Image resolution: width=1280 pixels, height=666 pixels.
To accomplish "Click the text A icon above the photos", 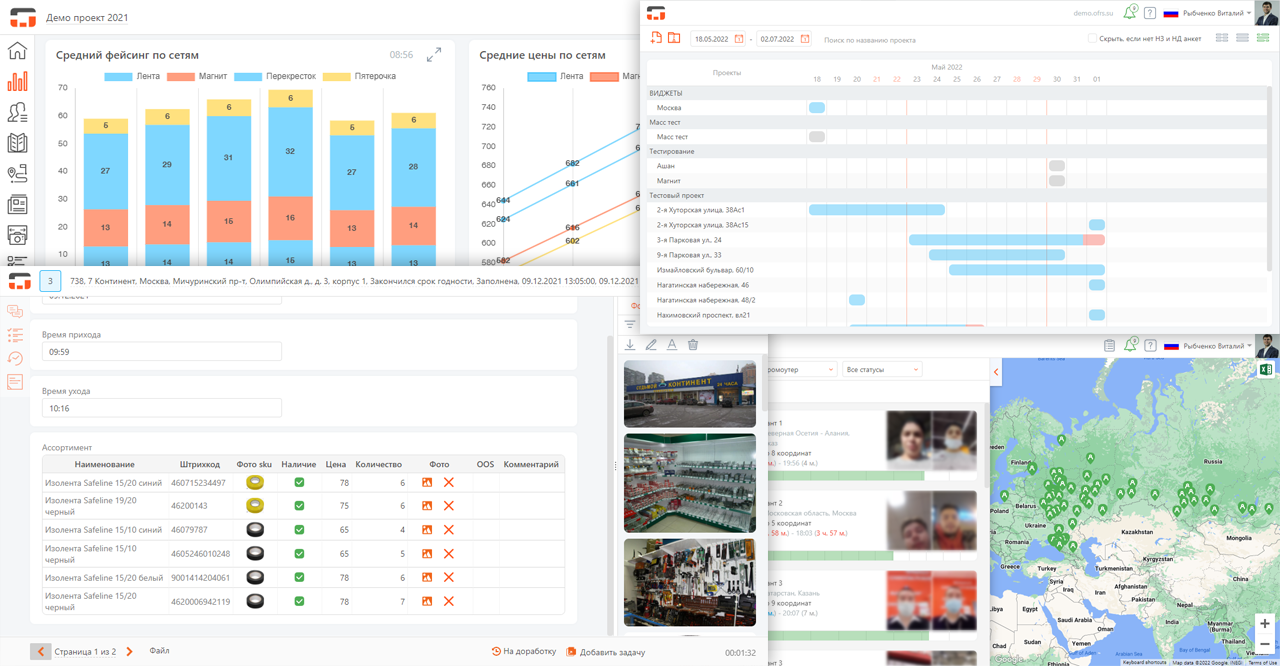I will pos(672,345).
